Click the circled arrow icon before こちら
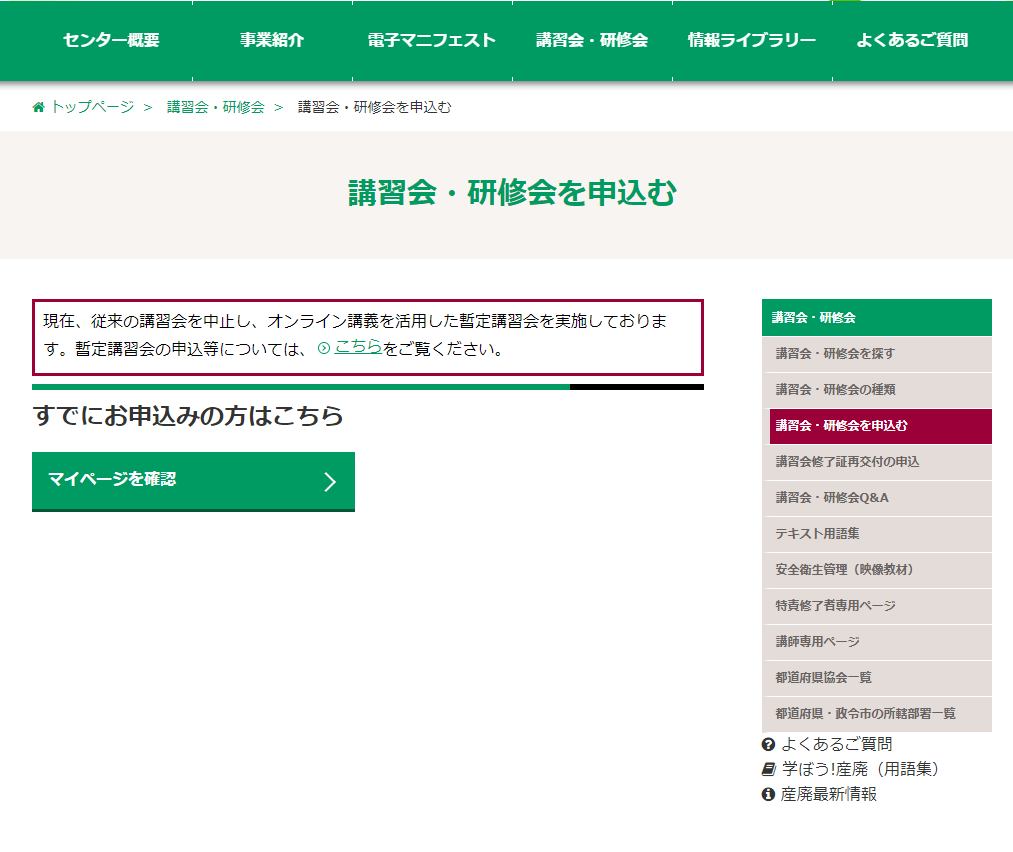This screenshot has width=1013, height=852. 323,348
